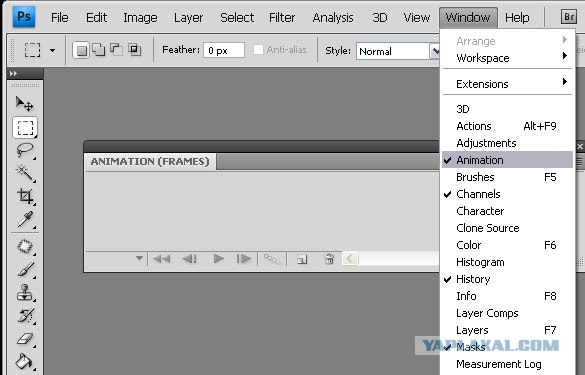Choose Histogram in the Window menu

click(507, 262)
